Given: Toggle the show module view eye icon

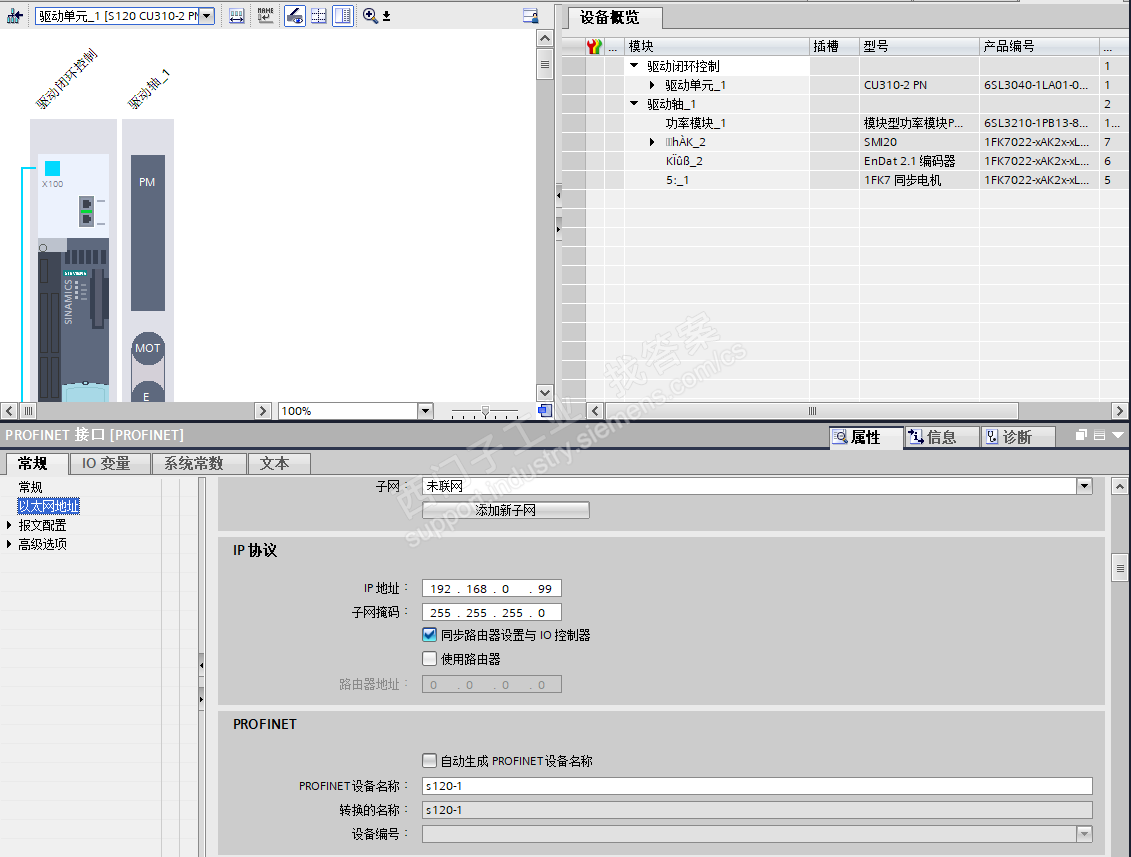Looking at the screenshot, I should tap(294, 15).
